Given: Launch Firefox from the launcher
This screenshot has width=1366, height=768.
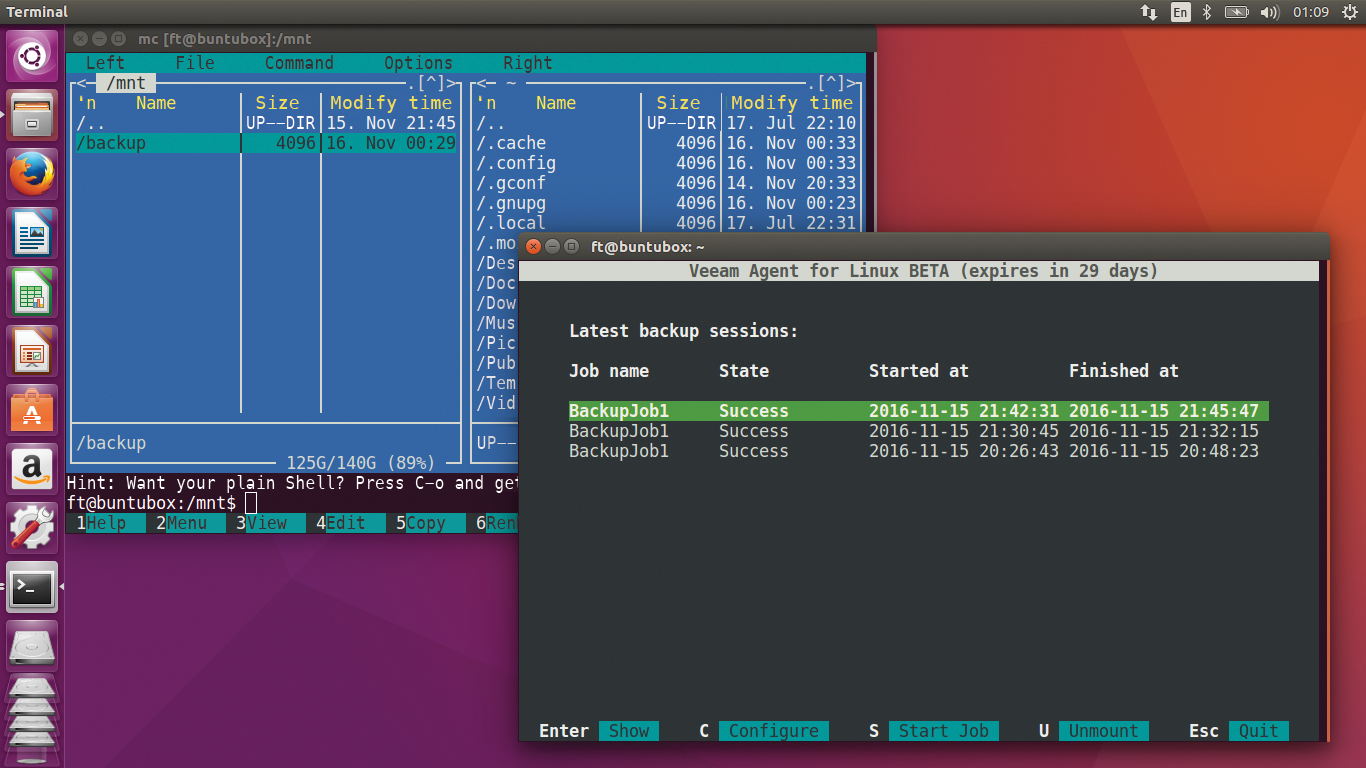Looking at the screenshot, I should point(33,174).
